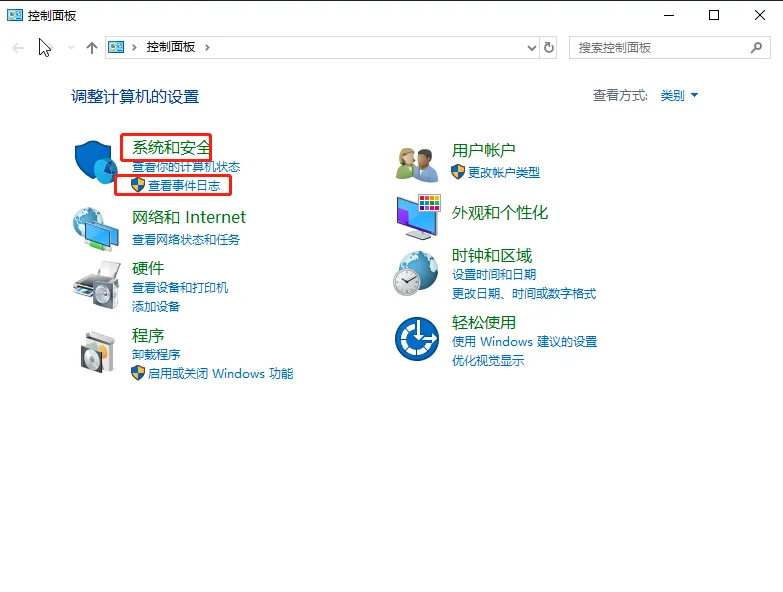Click the 卸载程序 link
The height and width of the screenshot is (592, 783).
pyautogui.click(x=156, y=355)
